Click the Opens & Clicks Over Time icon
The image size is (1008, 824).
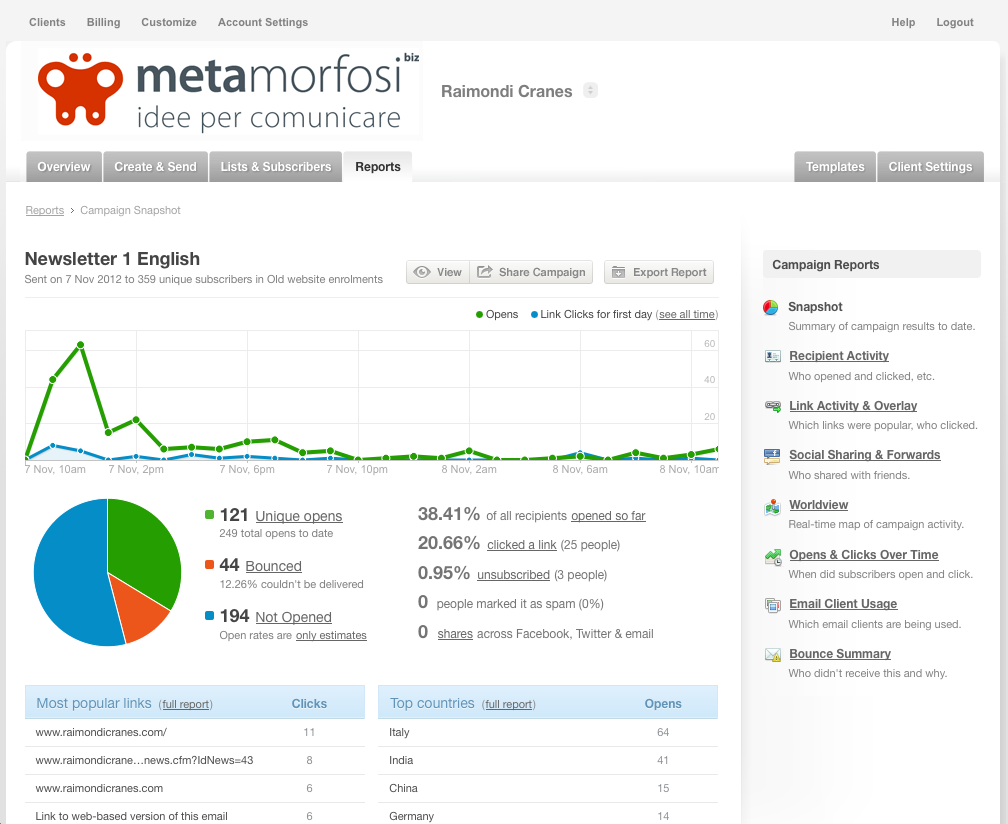[773, 557]
